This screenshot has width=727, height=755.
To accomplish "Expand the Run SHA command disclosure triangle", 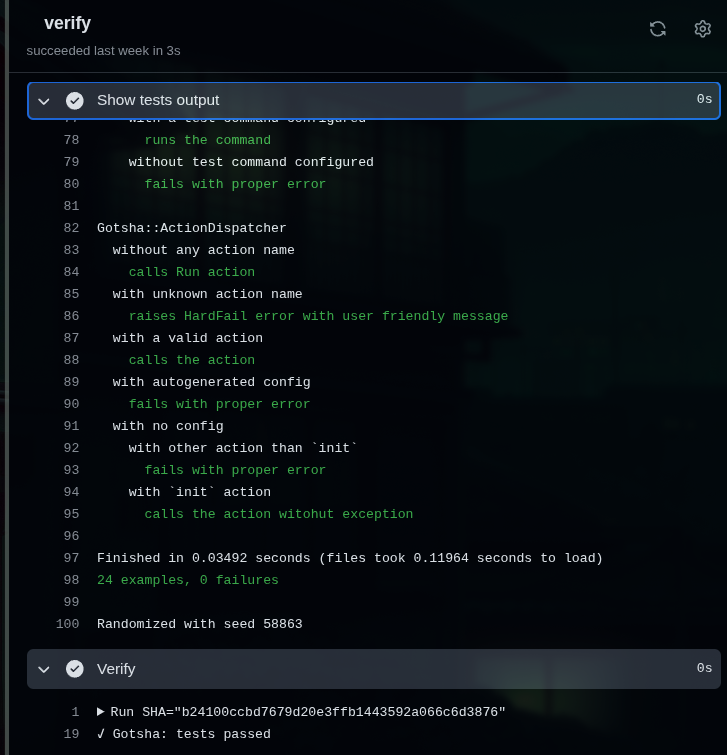I will coord(101,712).
